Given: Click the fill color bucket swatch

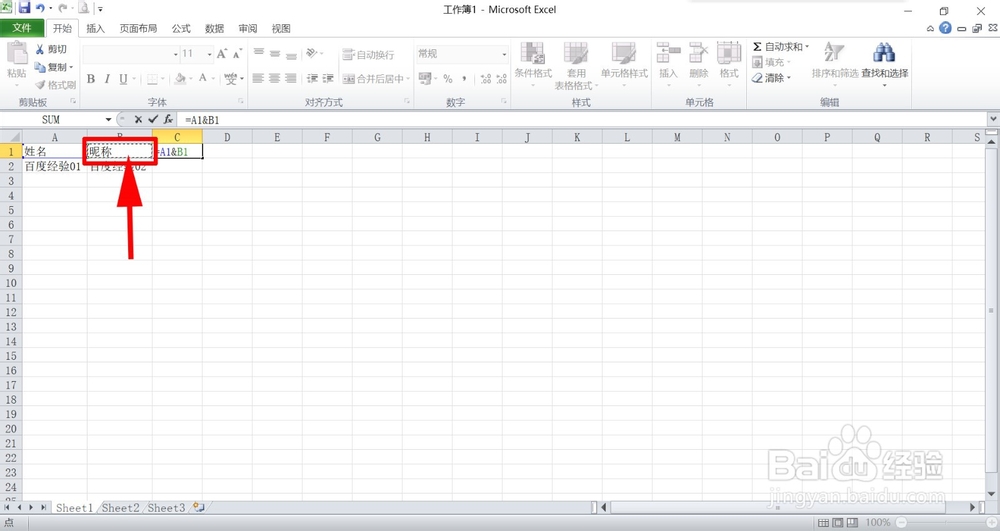Looking at the screenshot, I should (180, 78).
